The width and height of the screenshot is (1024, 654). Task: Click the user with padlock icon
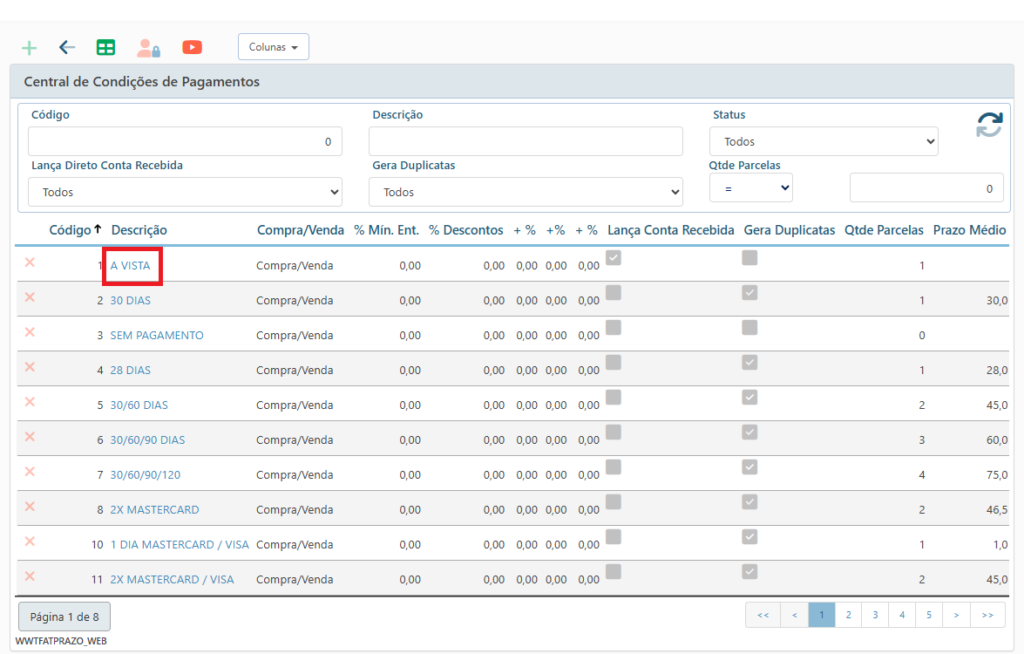(x=148, y=48)
